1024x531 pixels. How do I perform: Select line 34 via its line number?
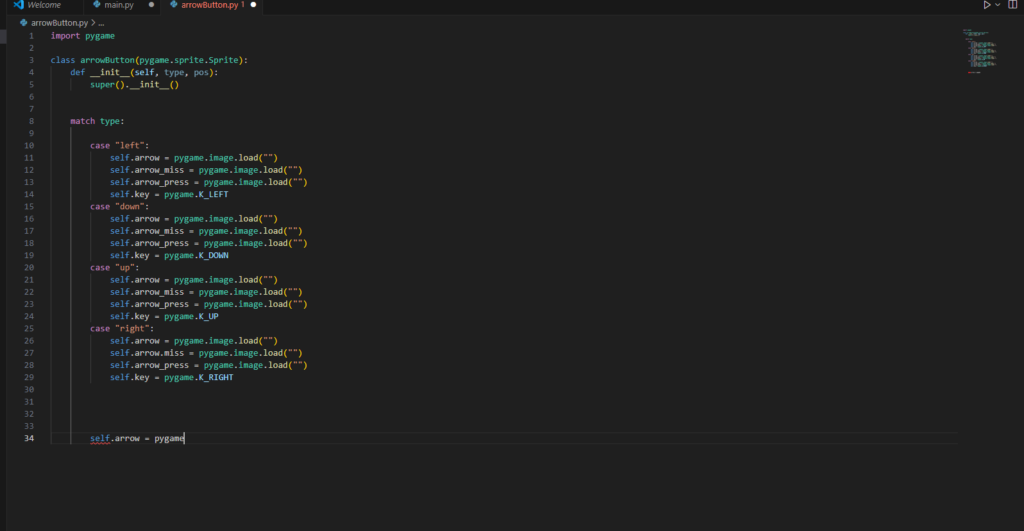(28, 439)
